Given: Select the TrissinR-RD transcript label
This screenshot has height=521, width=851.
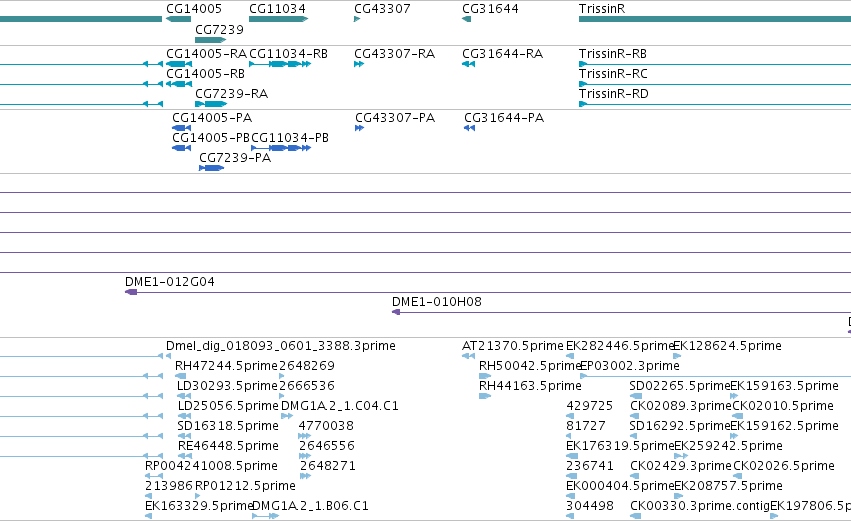Looking at the screenshot, I should 613,94.
